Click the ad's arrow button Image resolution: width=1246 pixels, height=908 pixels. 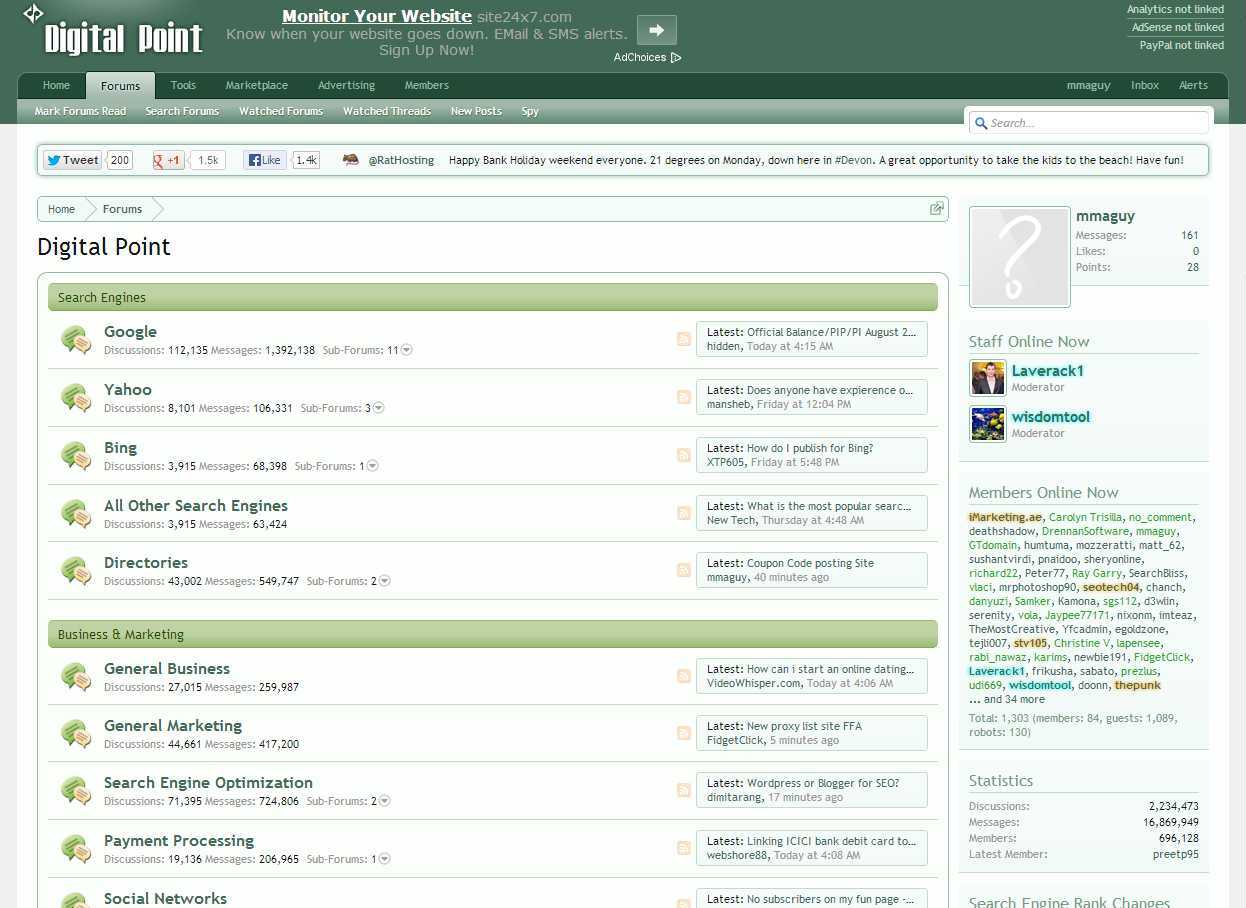(656, 30)
